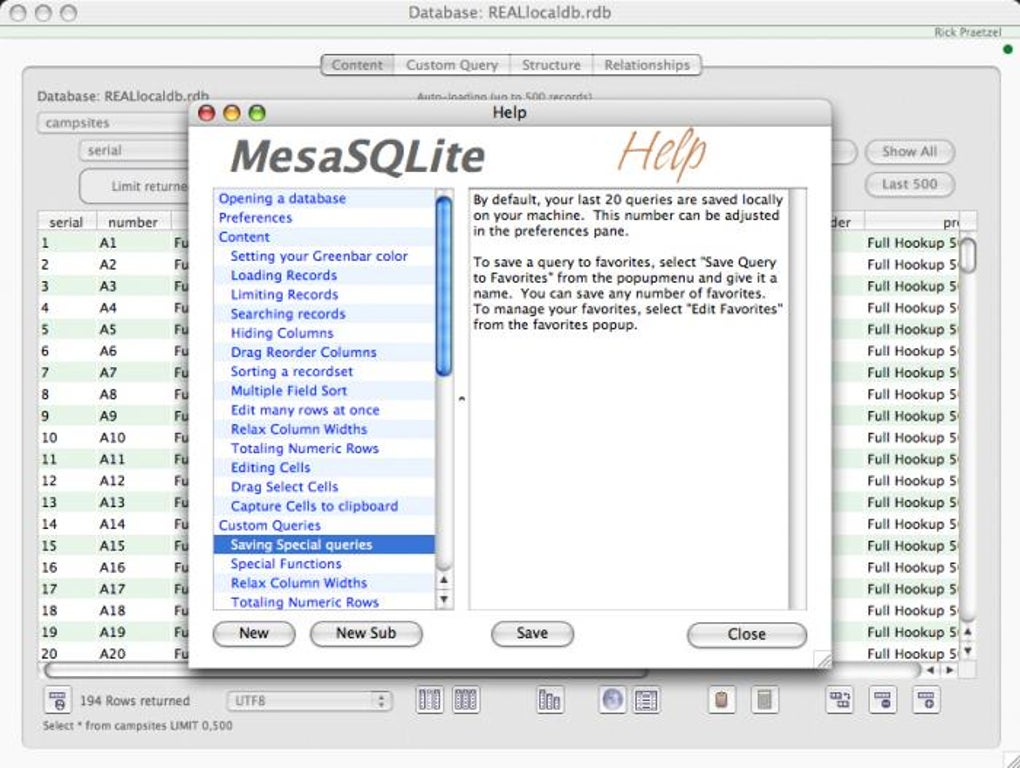Screen dimensions: 1020x768
Task: Click the up arrow of help topics scrollbar
Action: 444,580
